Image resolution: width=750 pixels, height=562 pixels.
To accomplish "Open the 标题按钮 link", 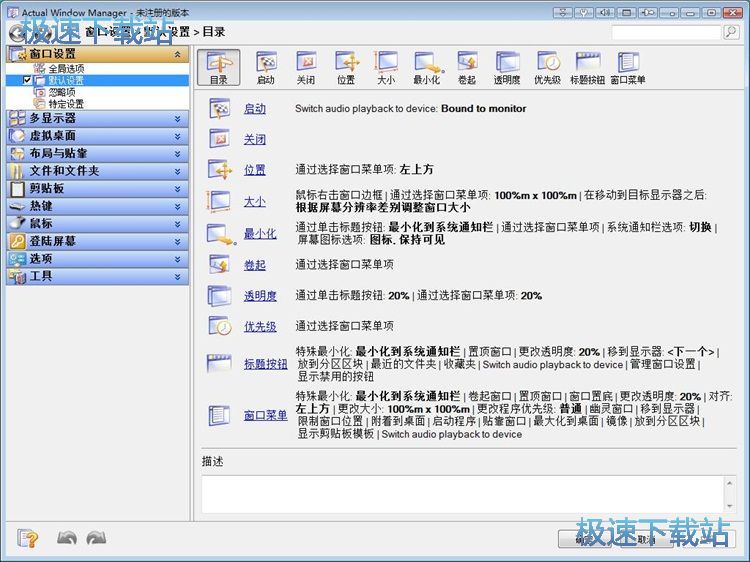I will point(265,364).
